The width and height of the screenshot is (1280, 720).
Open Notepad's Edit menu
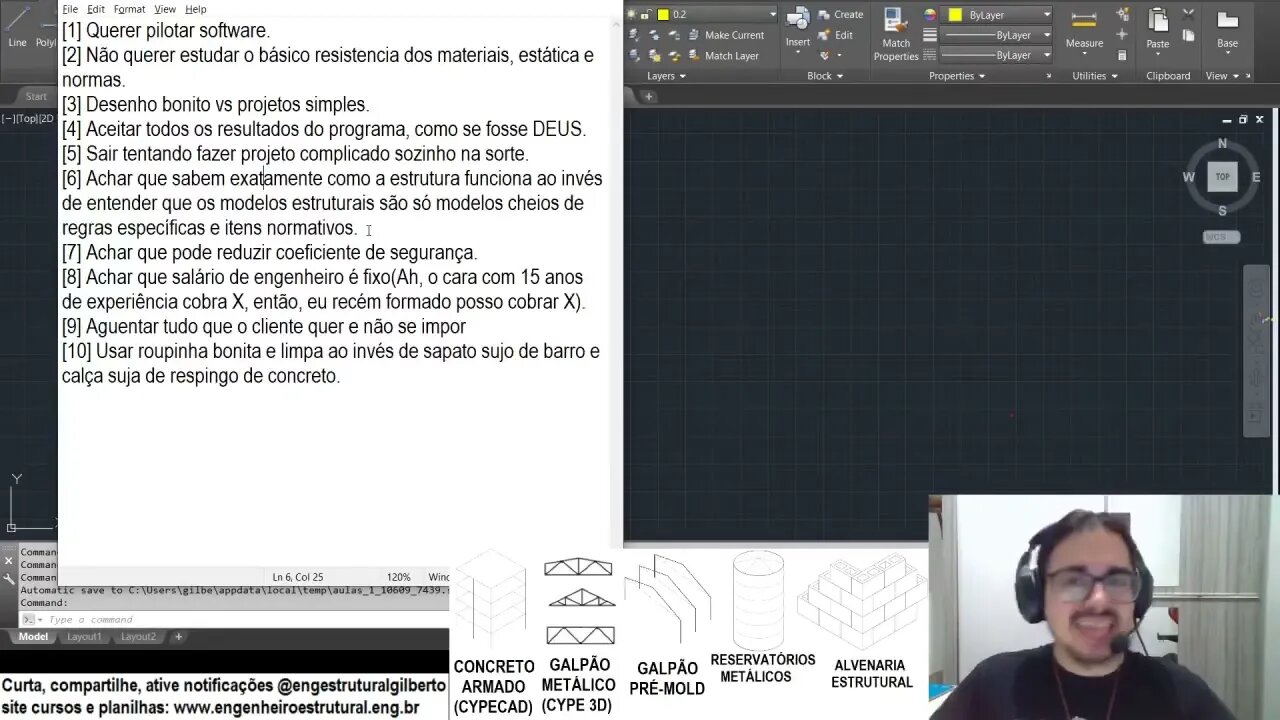tap(96, 9)
